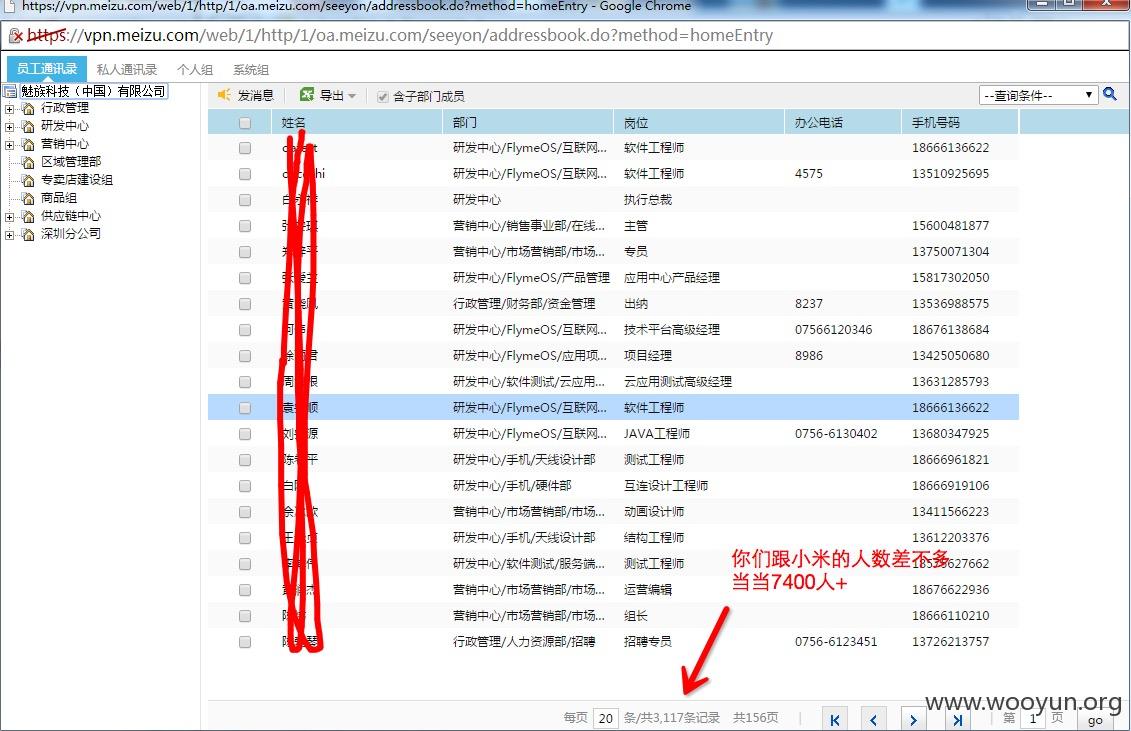Click the browser address bar URL
1131x731 pixels.
click(400, 35)
